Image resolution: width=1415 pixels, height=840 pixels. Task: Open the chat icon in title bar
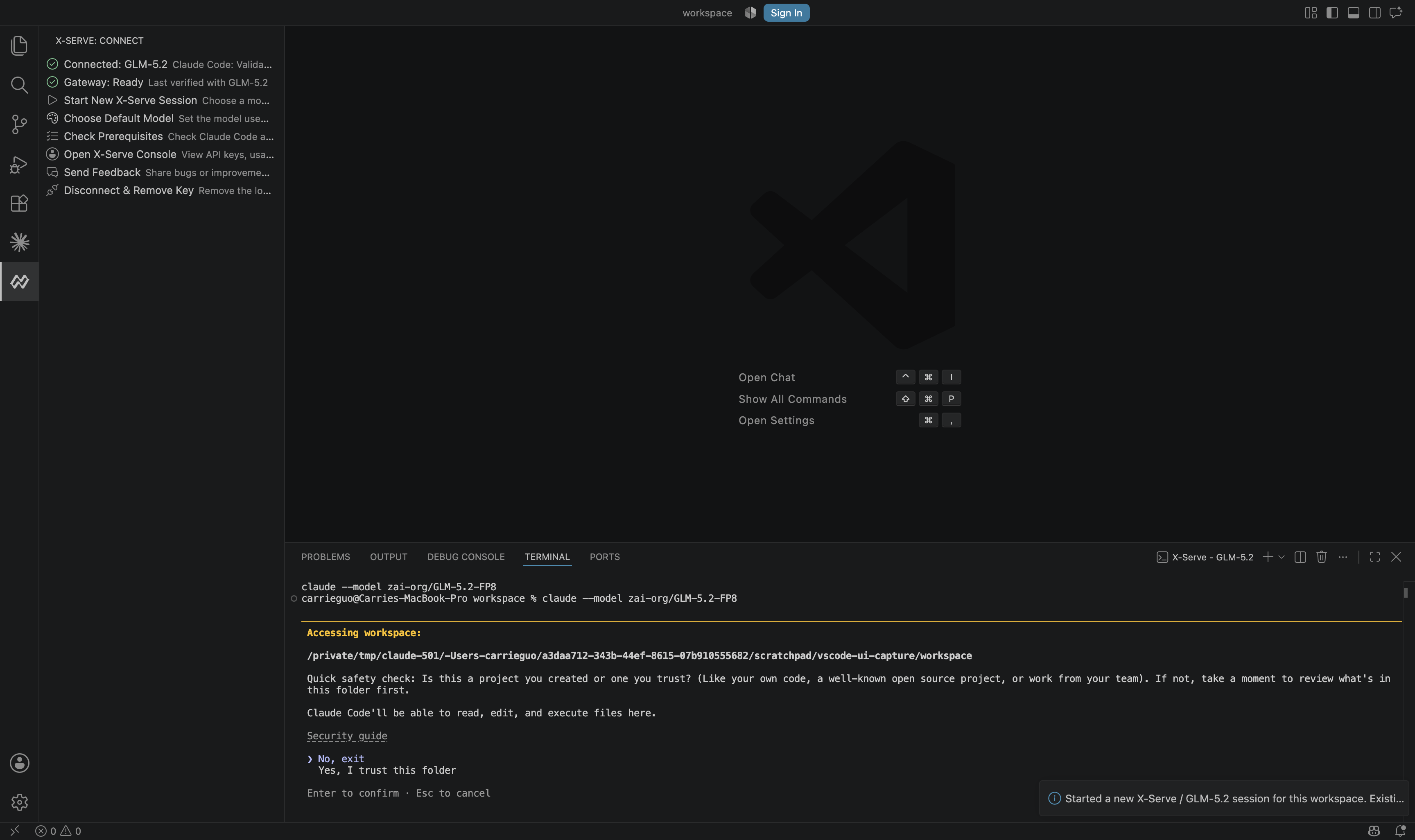[1396, 12]
